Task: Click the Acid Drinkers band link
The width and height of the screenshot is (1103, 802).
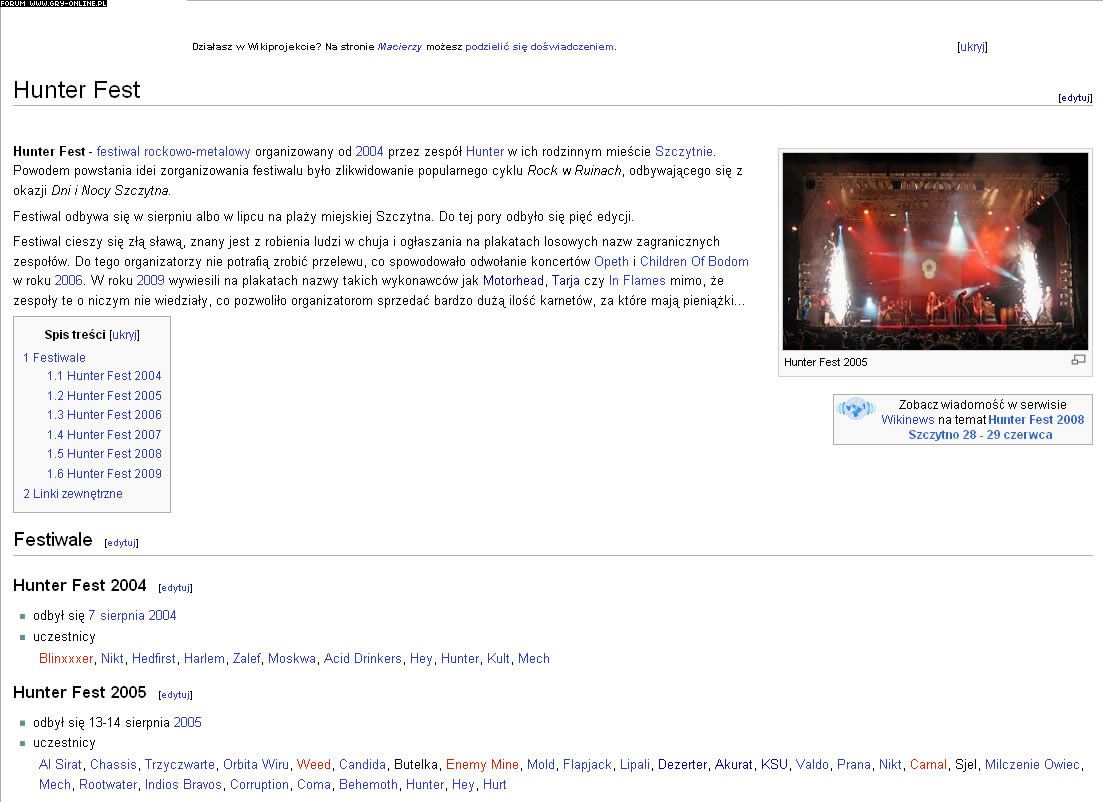Action: pos(362,658)
